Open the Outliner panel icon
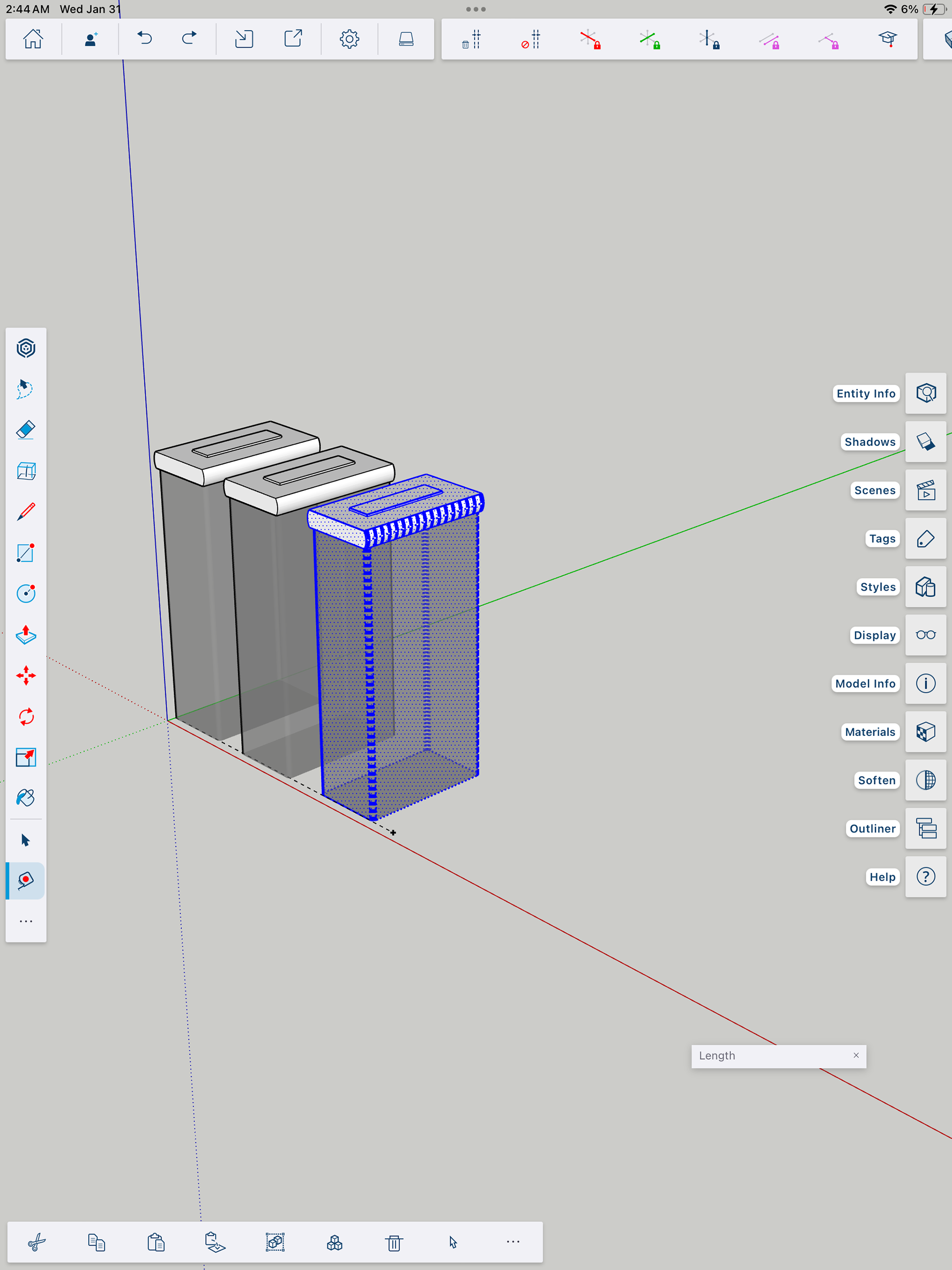The image size is (952, 1270). pos(925,829)
